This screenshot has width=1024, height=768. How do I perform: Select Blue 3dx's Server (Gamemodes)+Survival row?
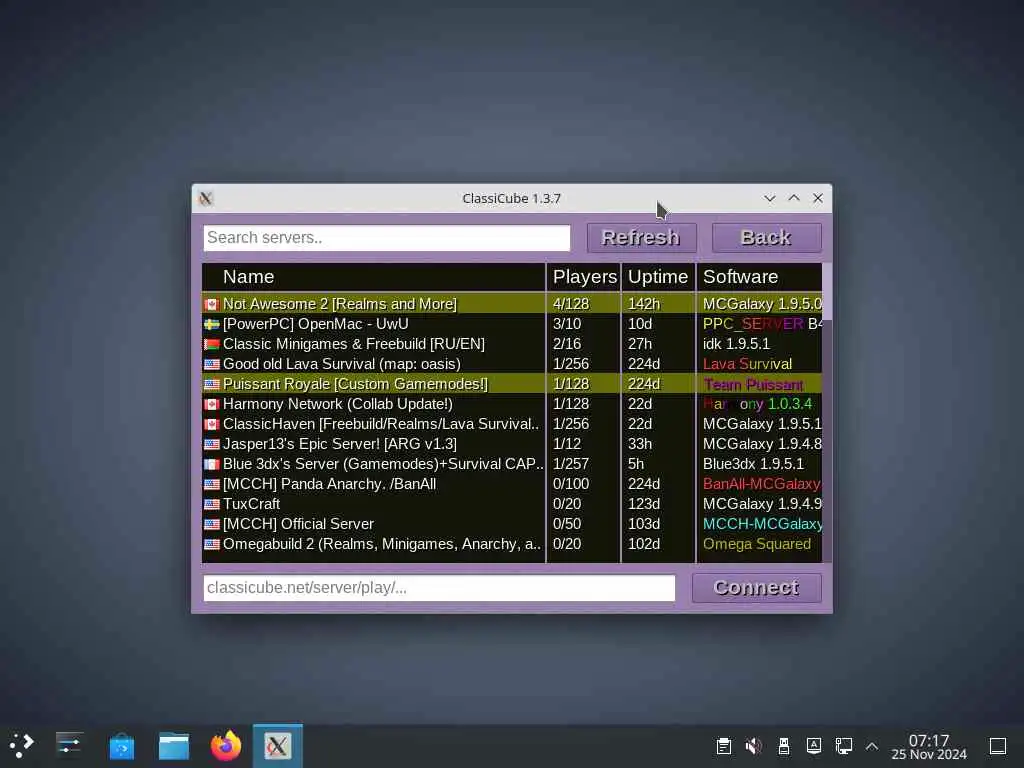click(x=512, y=464)
